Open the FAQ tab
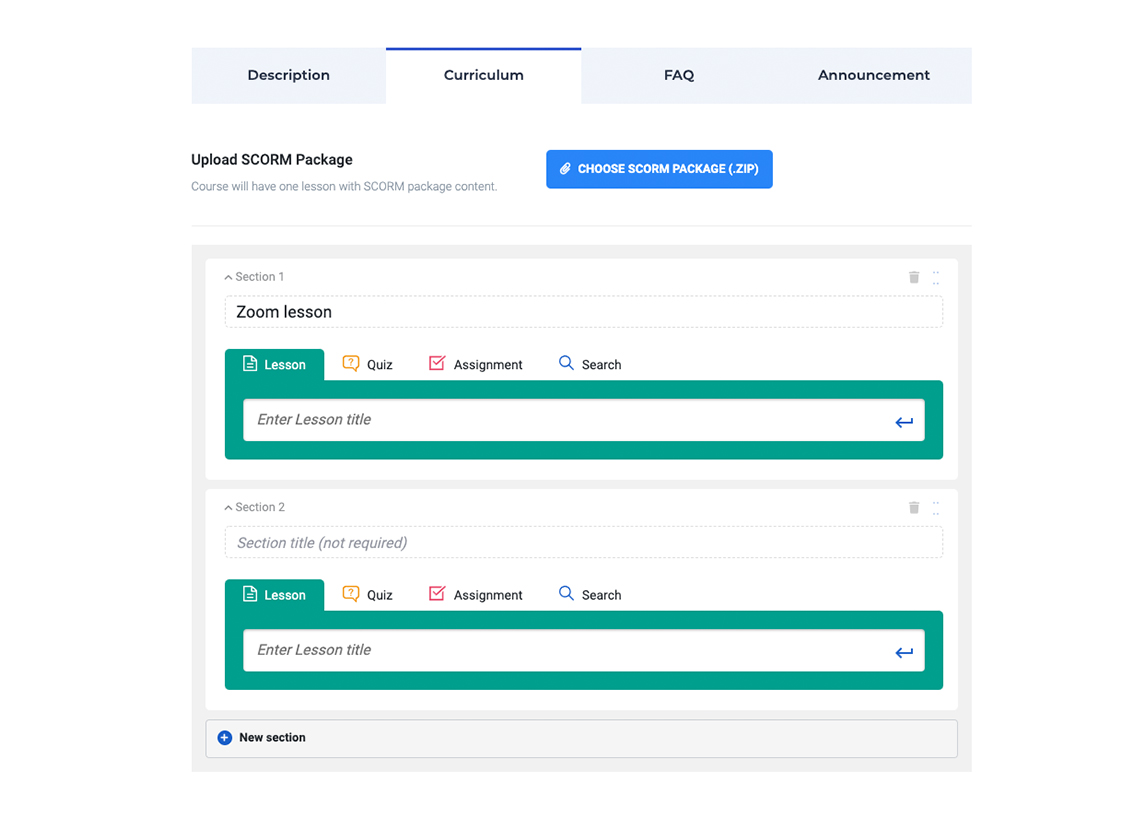The height and width of the screenshot is (814, 1147). tap(678, 76)
